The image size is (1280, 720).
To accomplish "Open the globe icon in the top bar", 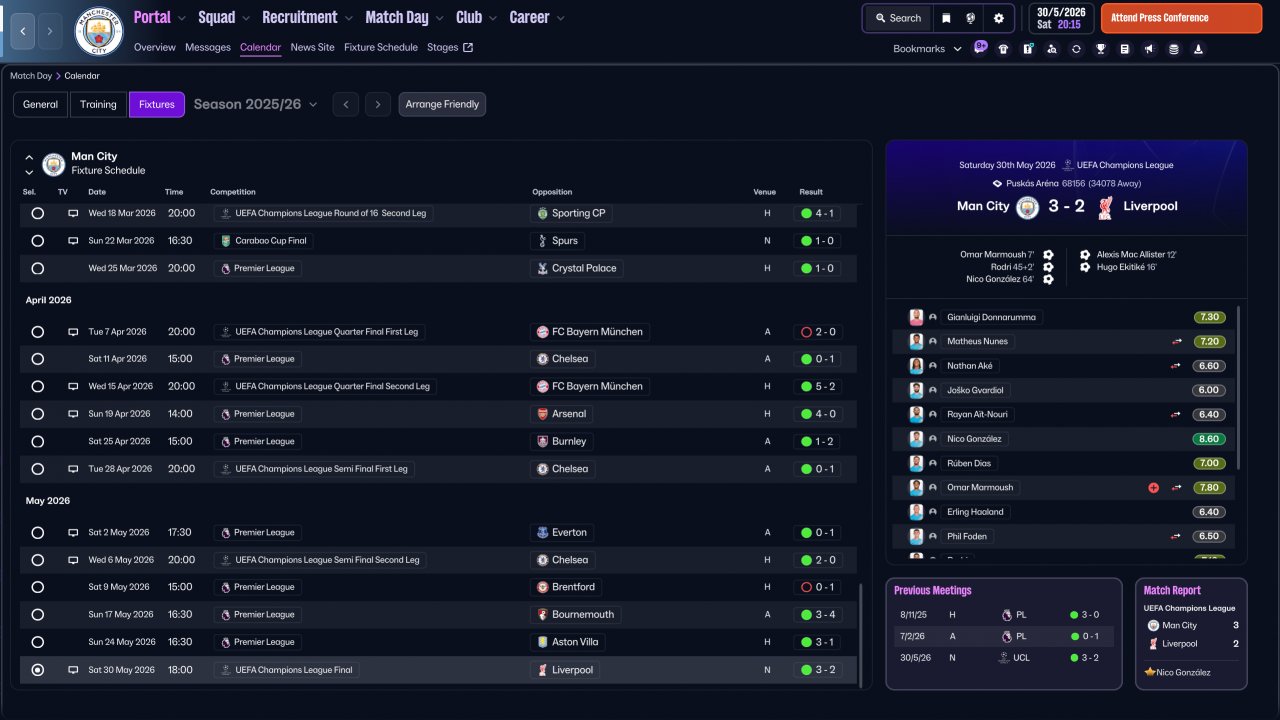I will (x=970, y=18).
